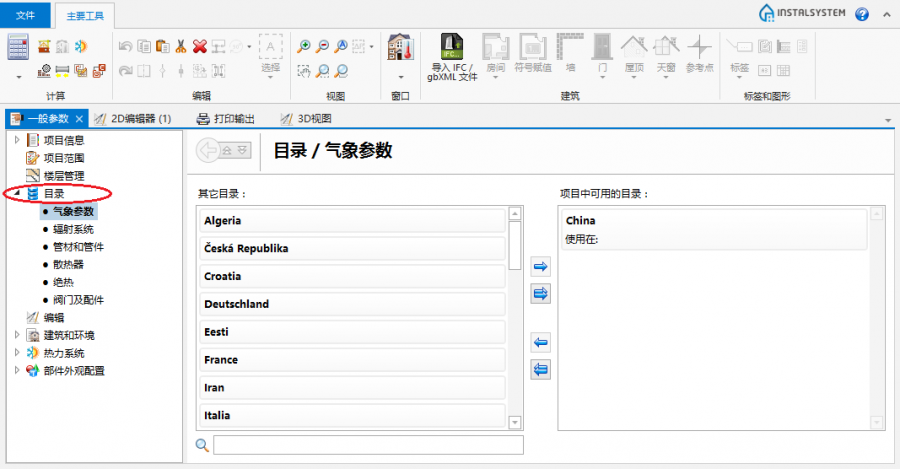
Task: Click the red X delete icon
Action: click(200, 46)
